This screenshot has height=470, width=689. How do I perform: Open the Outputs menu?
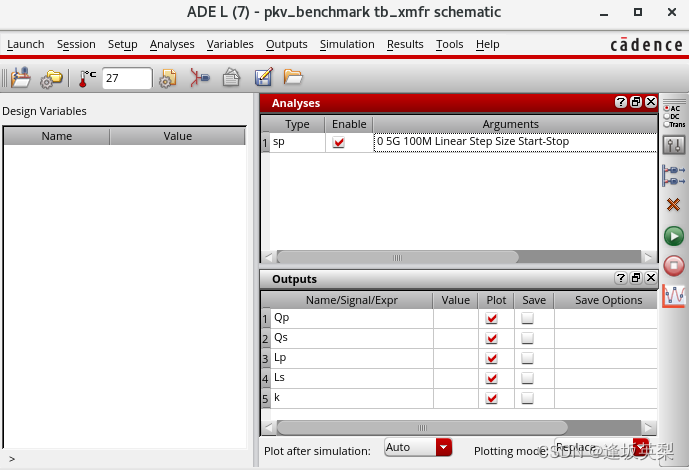(x=286, y=44)
